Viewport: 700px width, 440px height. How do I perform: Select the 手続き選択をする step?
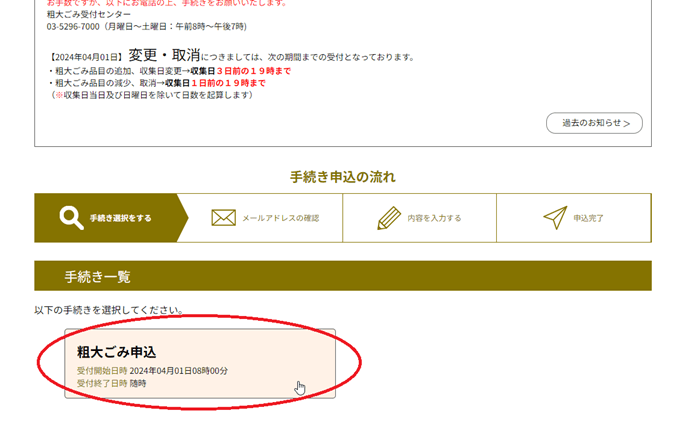pos(111,218)
